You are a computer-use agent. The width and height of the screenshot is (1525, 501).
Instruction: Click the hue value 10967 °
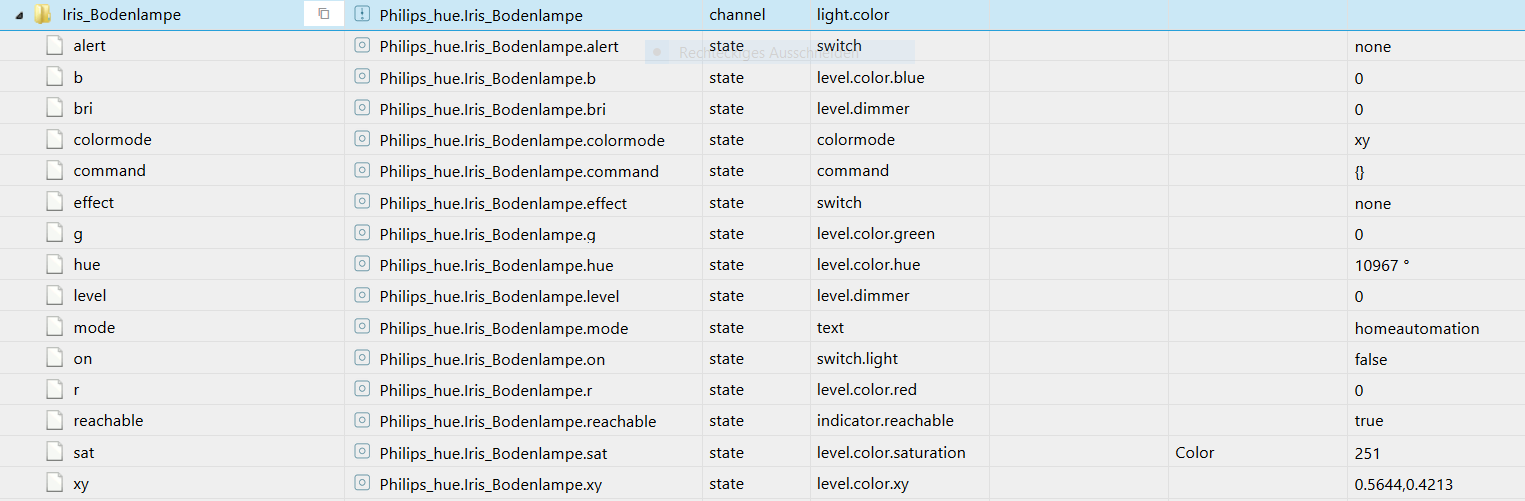1381,265
